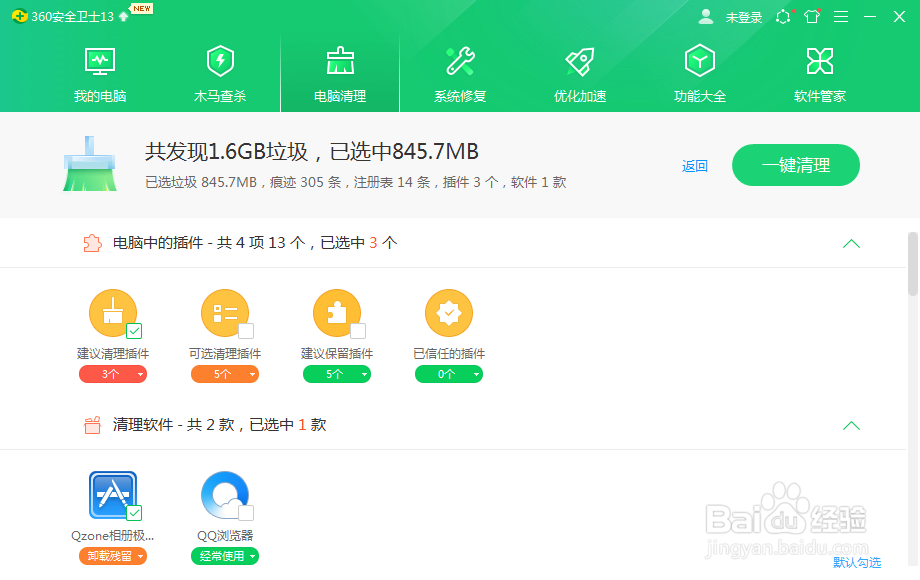Screen dimensions: 920x580
Task: Click the Qzone相册 app icon
Action: click(113, 495)
